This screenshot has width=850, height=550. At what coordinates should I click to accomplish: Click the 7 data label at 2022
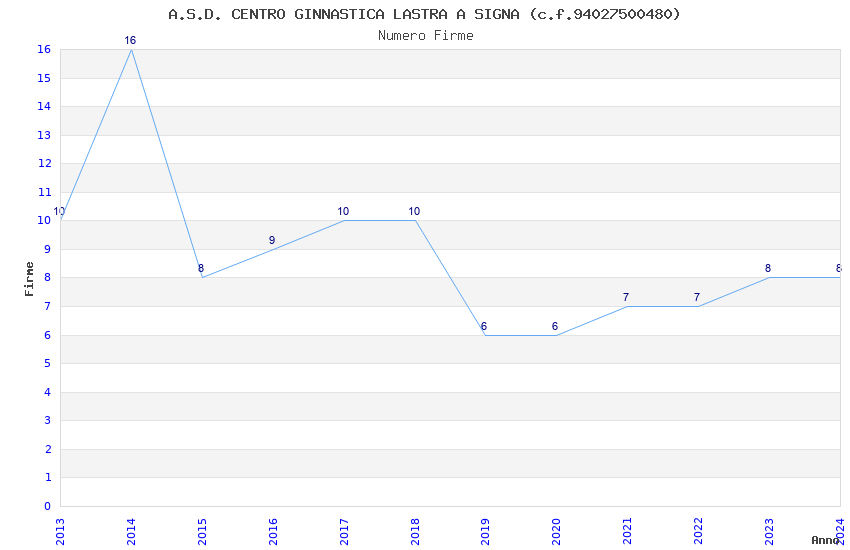(x=697, y=297)
